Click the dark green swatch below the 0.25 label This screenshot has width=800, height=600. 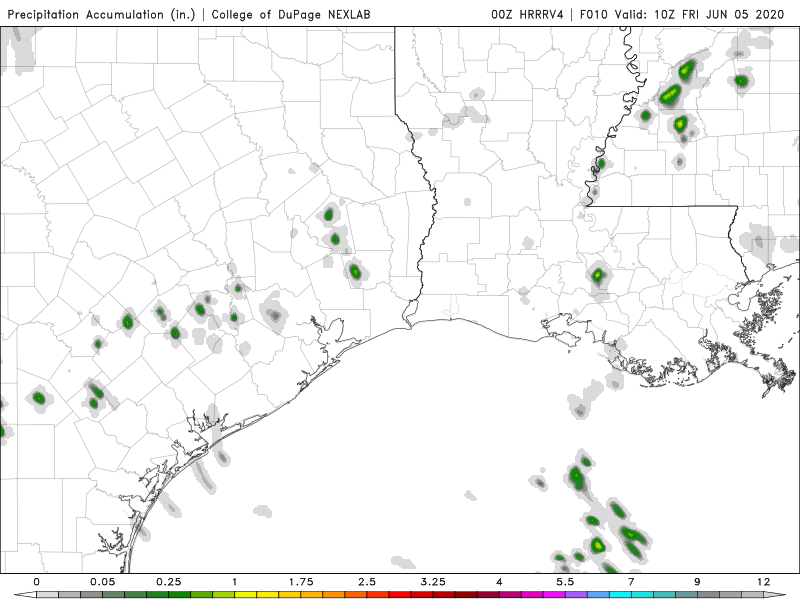179,595
